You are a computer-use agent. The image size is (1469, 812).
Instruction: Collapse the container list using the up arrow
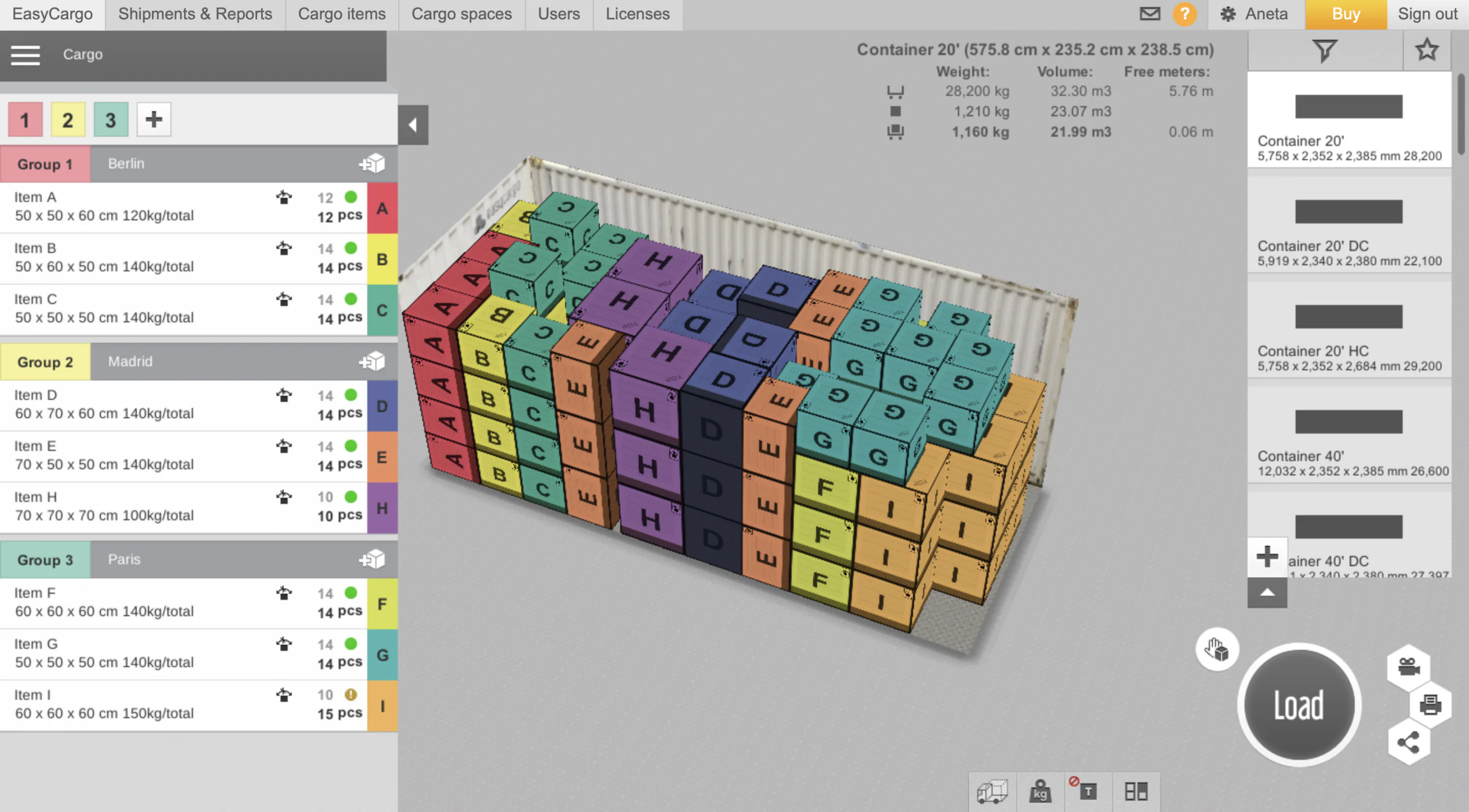click(x=1267, y=595)
